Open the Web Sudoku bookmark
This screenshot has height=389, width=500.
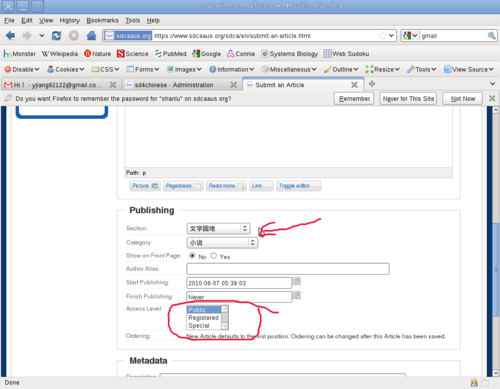pos(346,54)
